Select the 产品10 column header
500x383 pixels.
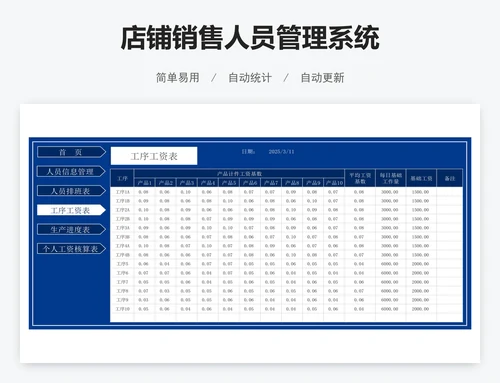coord(334,183)
